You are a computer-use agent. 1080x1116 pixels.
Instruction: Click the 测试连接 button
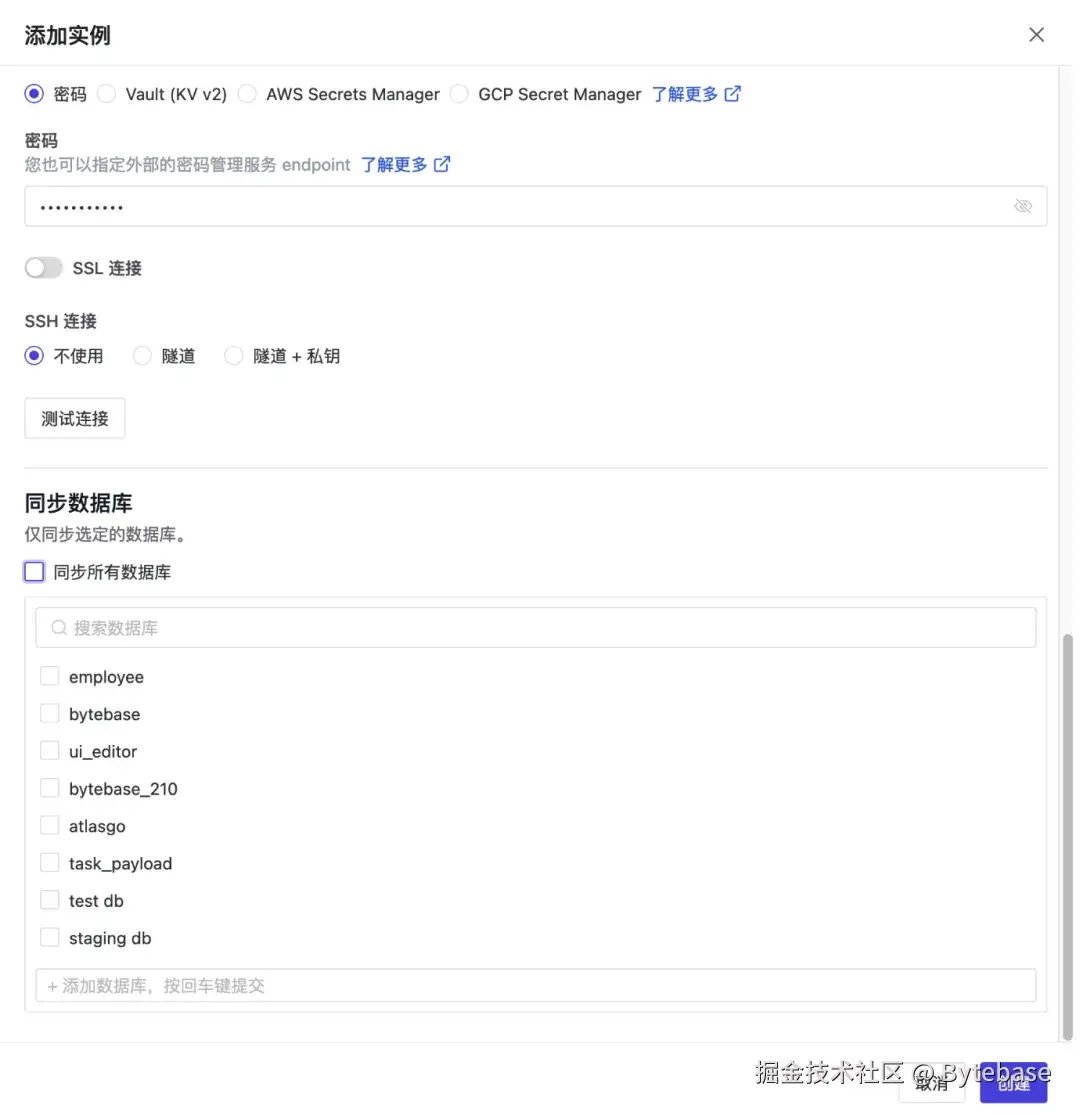tap(75, 418)
